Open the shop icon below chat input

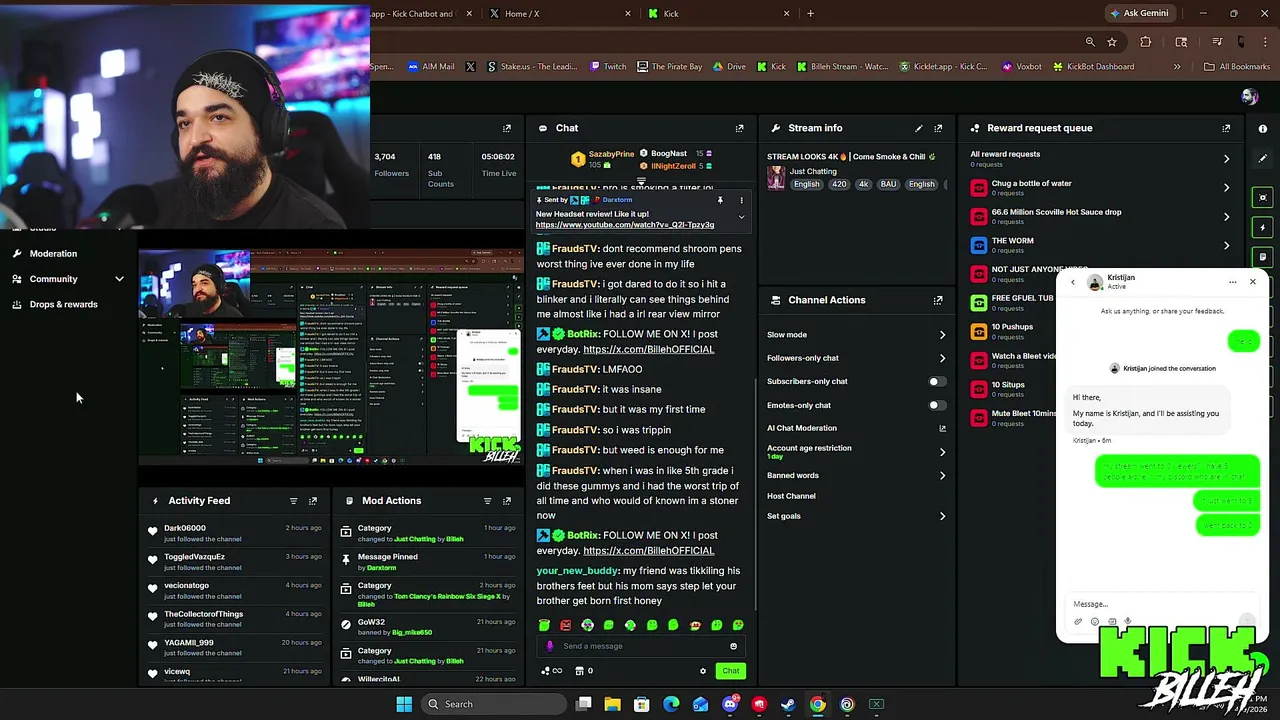click(580, 671)
